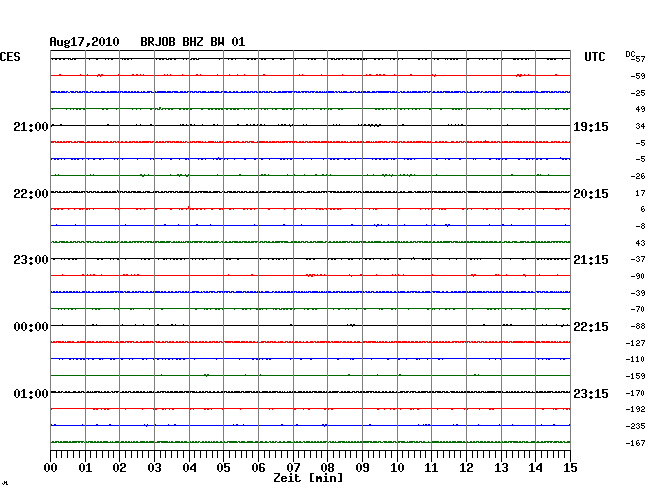650x494 pixels.
Task: Click DC offset value 17
Action: [x=640, y=193]
